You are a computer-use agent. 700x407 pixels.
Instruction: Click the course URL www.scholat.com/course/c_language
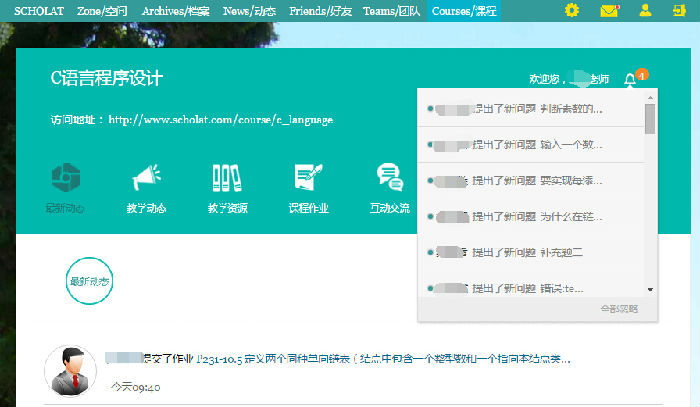[220, 120]
